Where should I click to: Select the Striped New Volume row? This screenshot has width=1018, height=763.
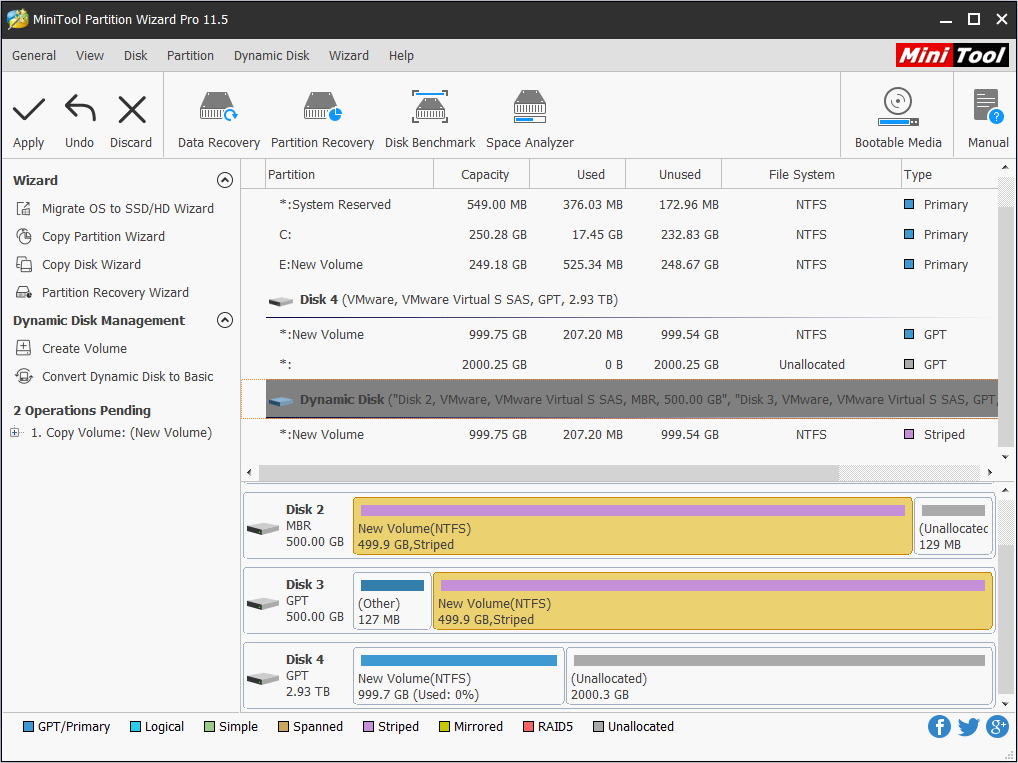pos(619,434)
